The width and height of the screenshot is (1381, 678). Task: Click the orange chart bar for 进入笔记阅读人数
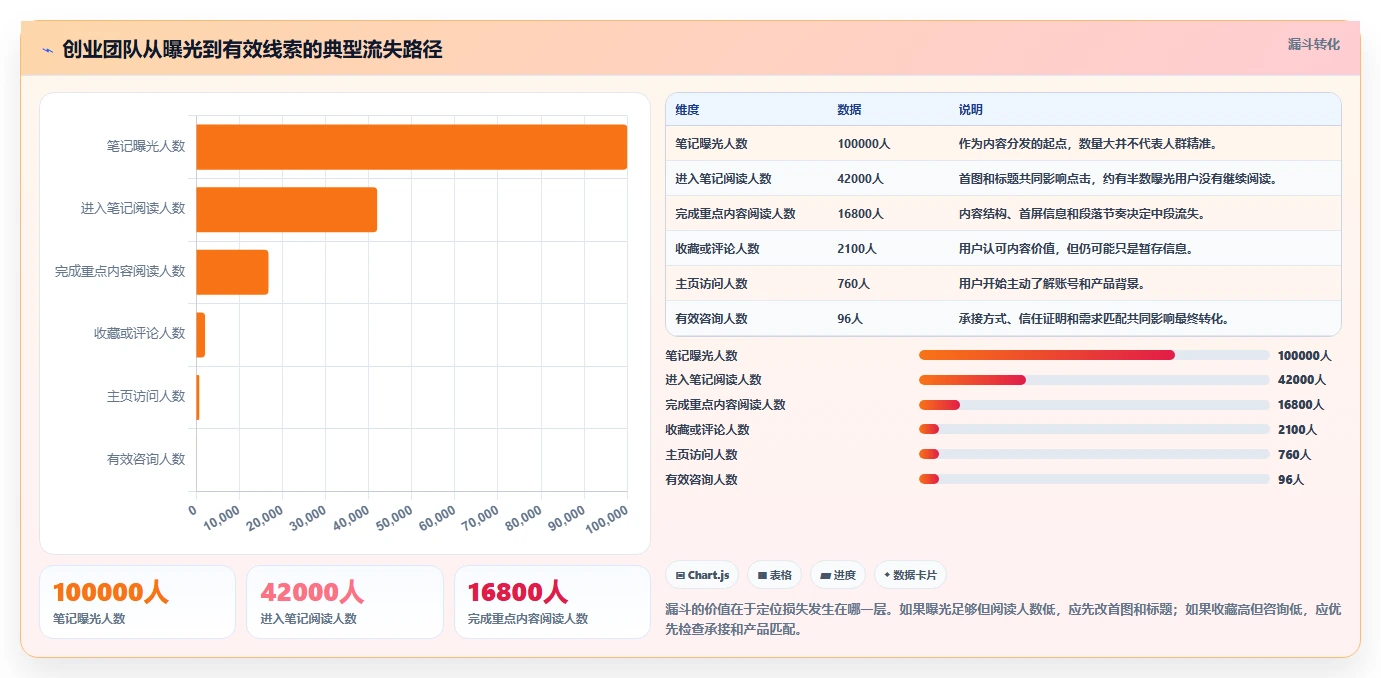point(286,210)
